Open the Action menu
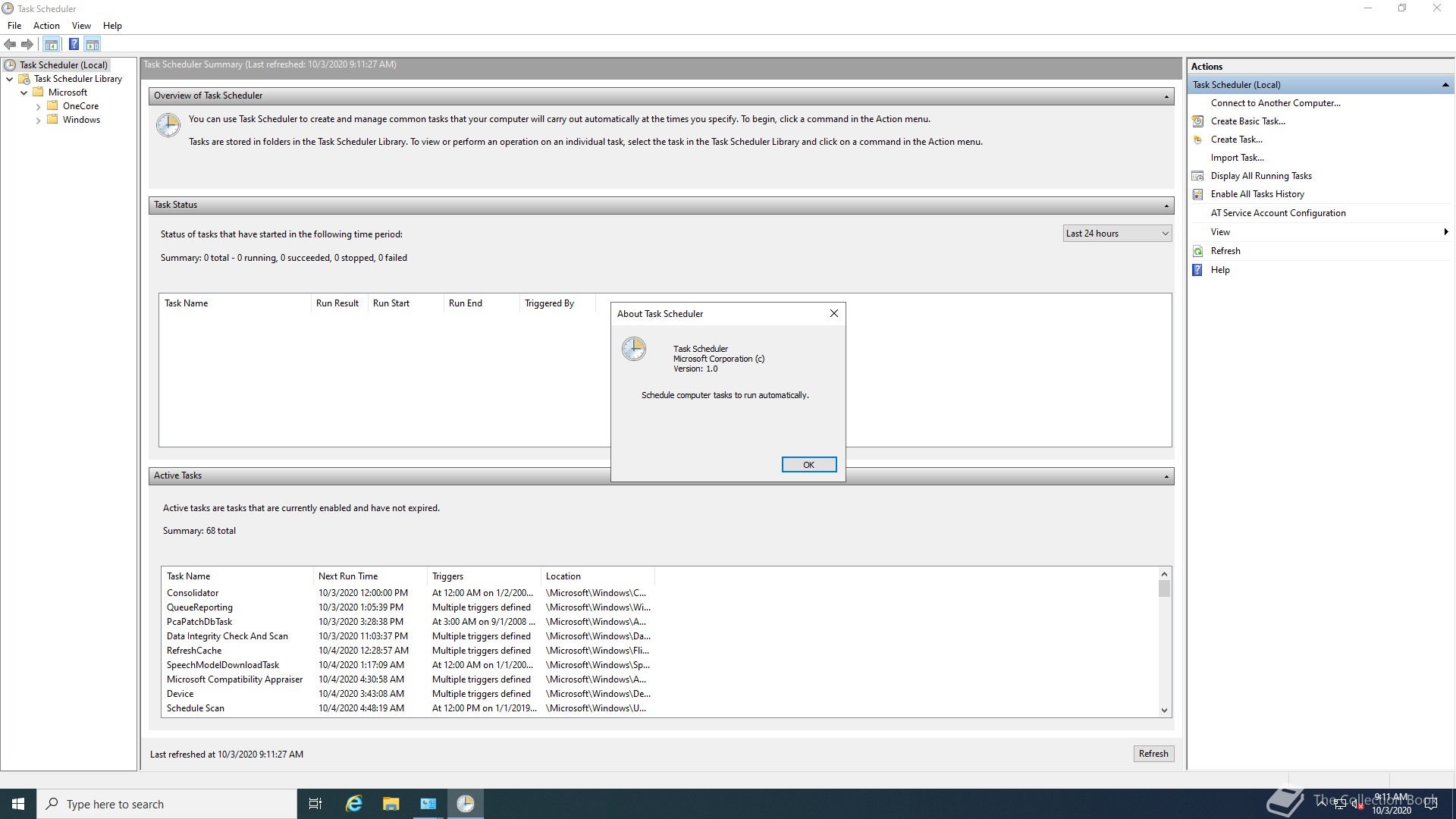This screenshot has height=819, width=1456. [x=46, y=26]
